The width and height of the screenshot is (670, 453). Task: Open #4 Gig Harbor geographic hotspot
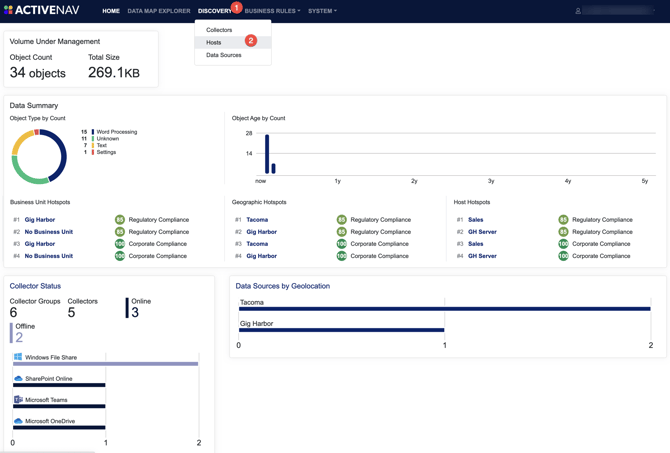point(262,256)
